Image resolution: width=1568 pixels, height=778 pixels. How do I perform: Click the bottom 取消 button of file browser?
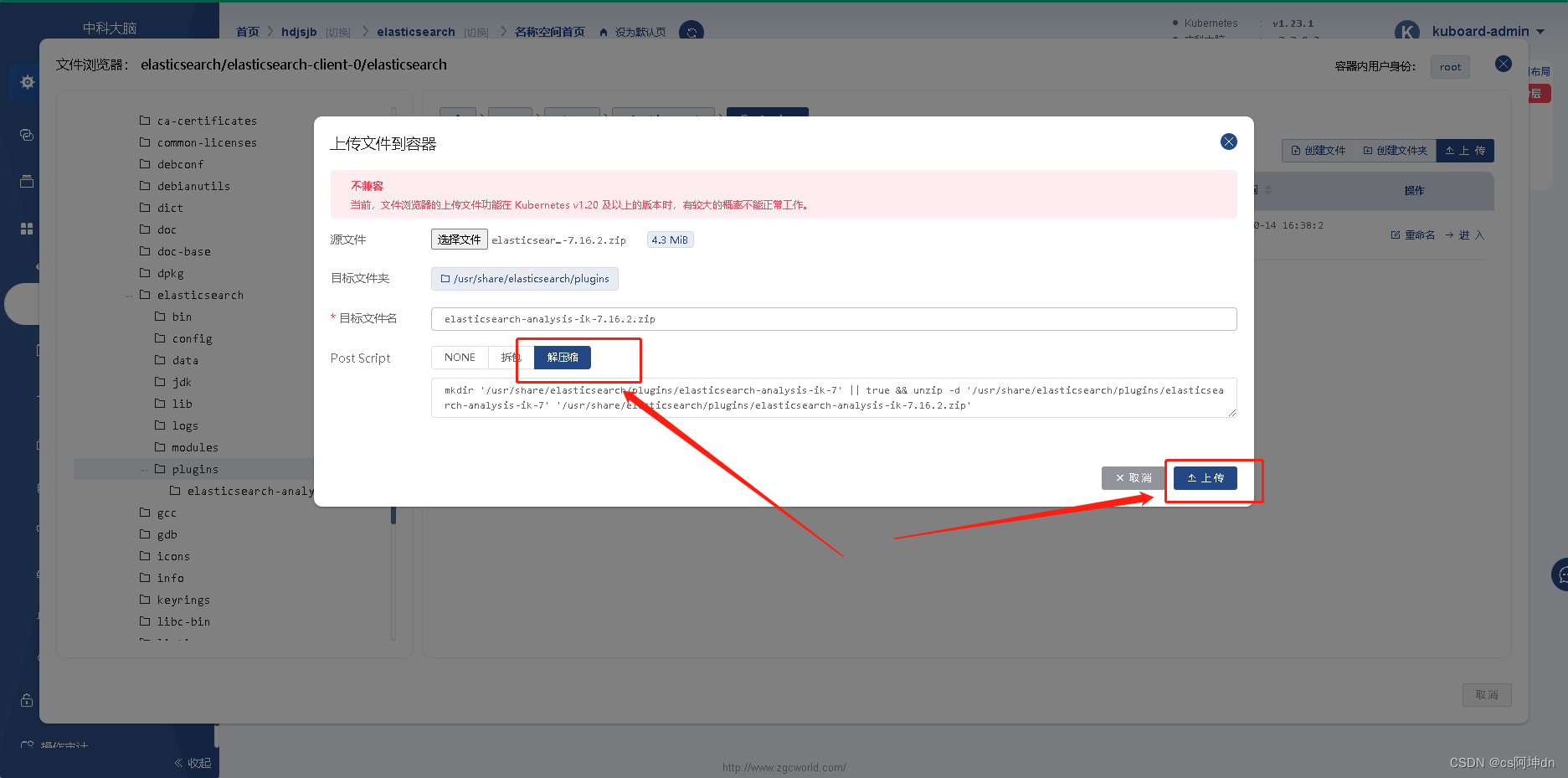[1487, 695]
